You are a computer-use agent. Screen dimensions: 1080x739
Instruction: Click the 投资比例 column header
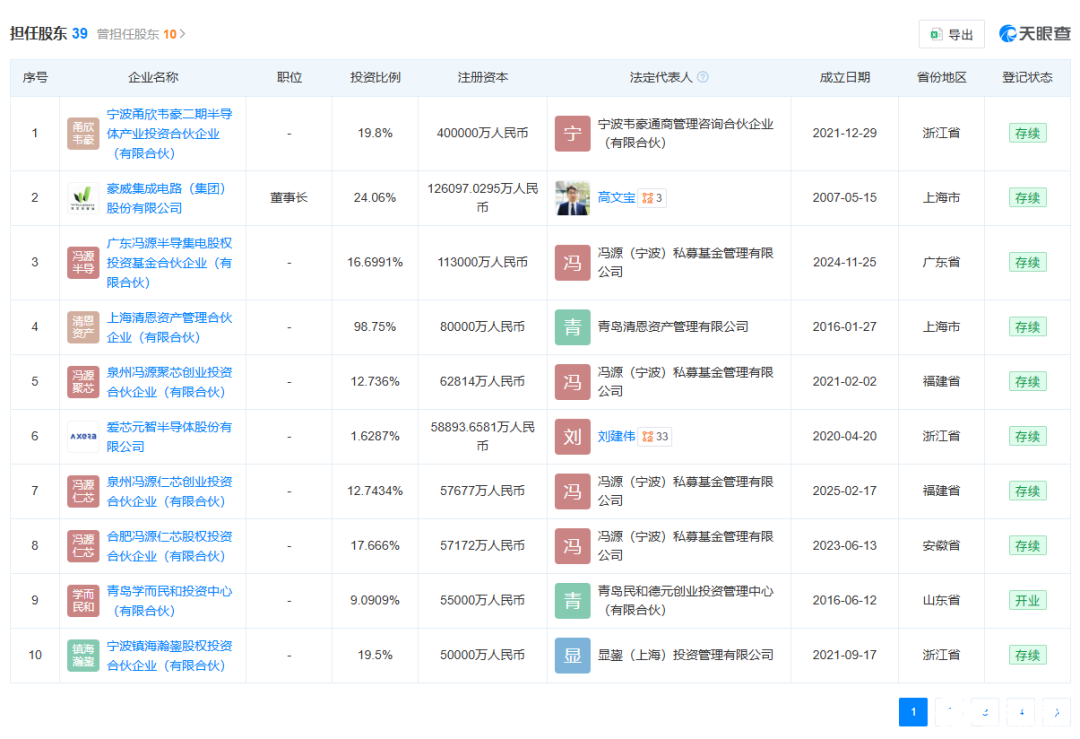pyautogui.click(x=375, y=77)
